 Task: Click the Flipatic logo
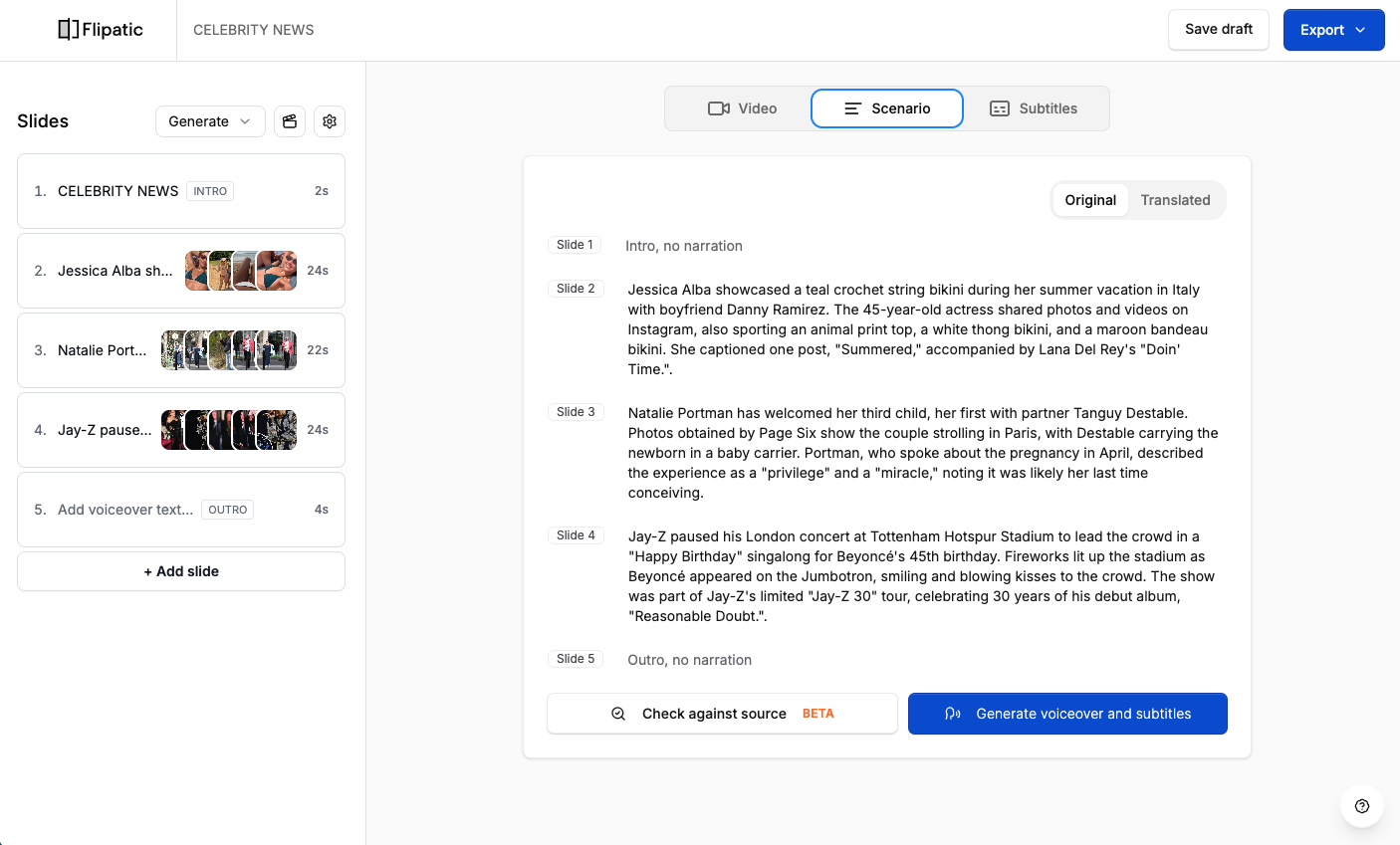[101, 30]
